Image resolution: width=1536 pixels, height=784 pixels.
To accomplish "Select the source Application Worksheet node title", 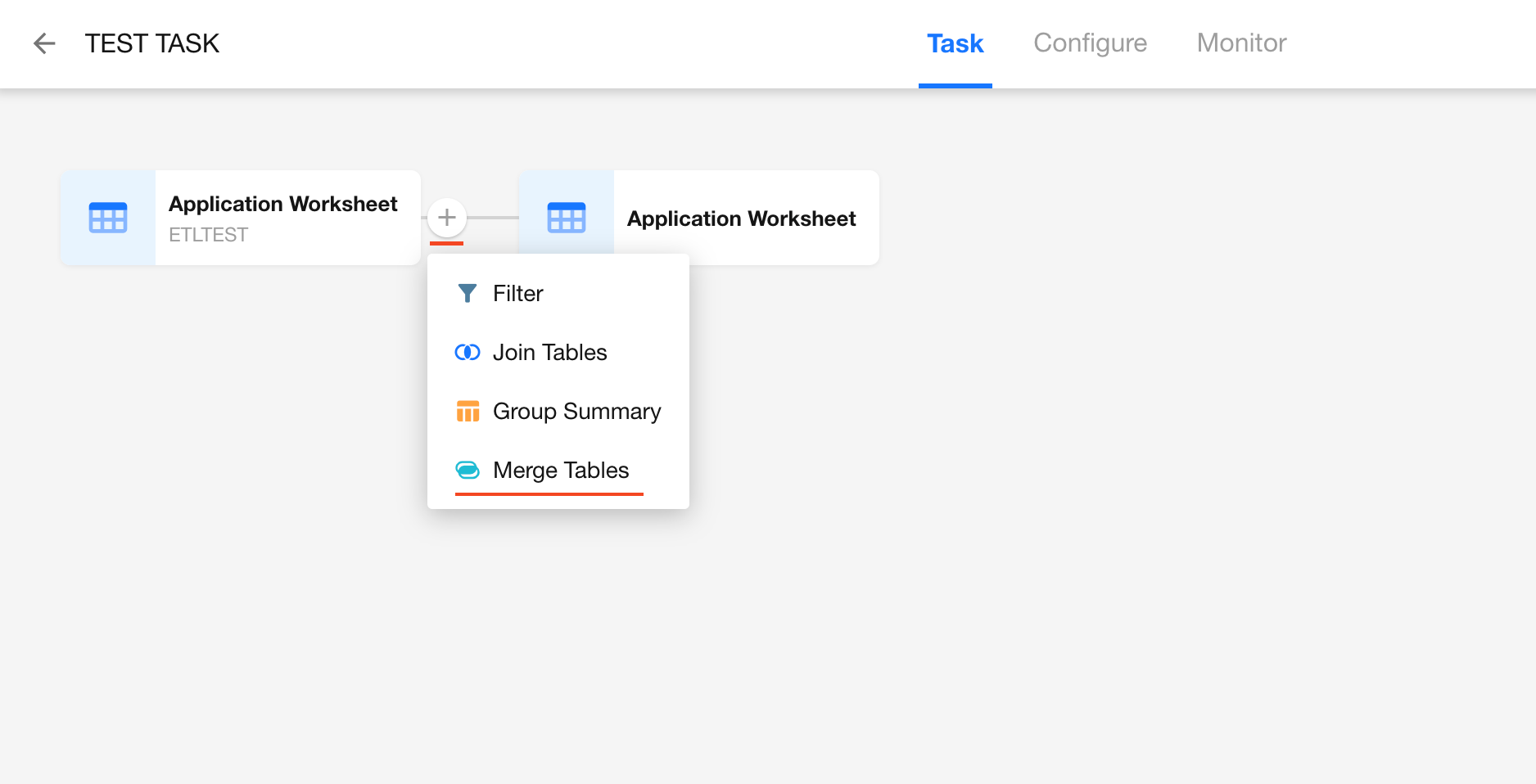I will (282, 204).
